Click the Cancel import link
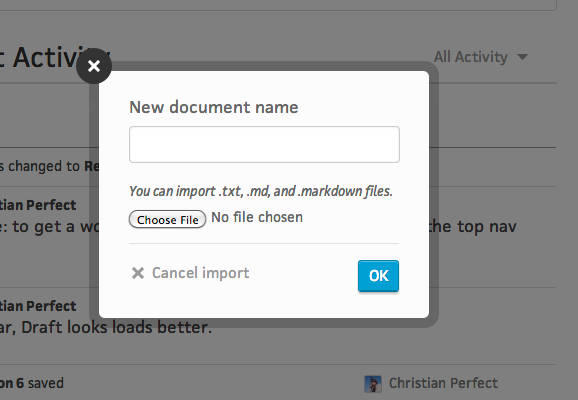 (x=201, y=273)
